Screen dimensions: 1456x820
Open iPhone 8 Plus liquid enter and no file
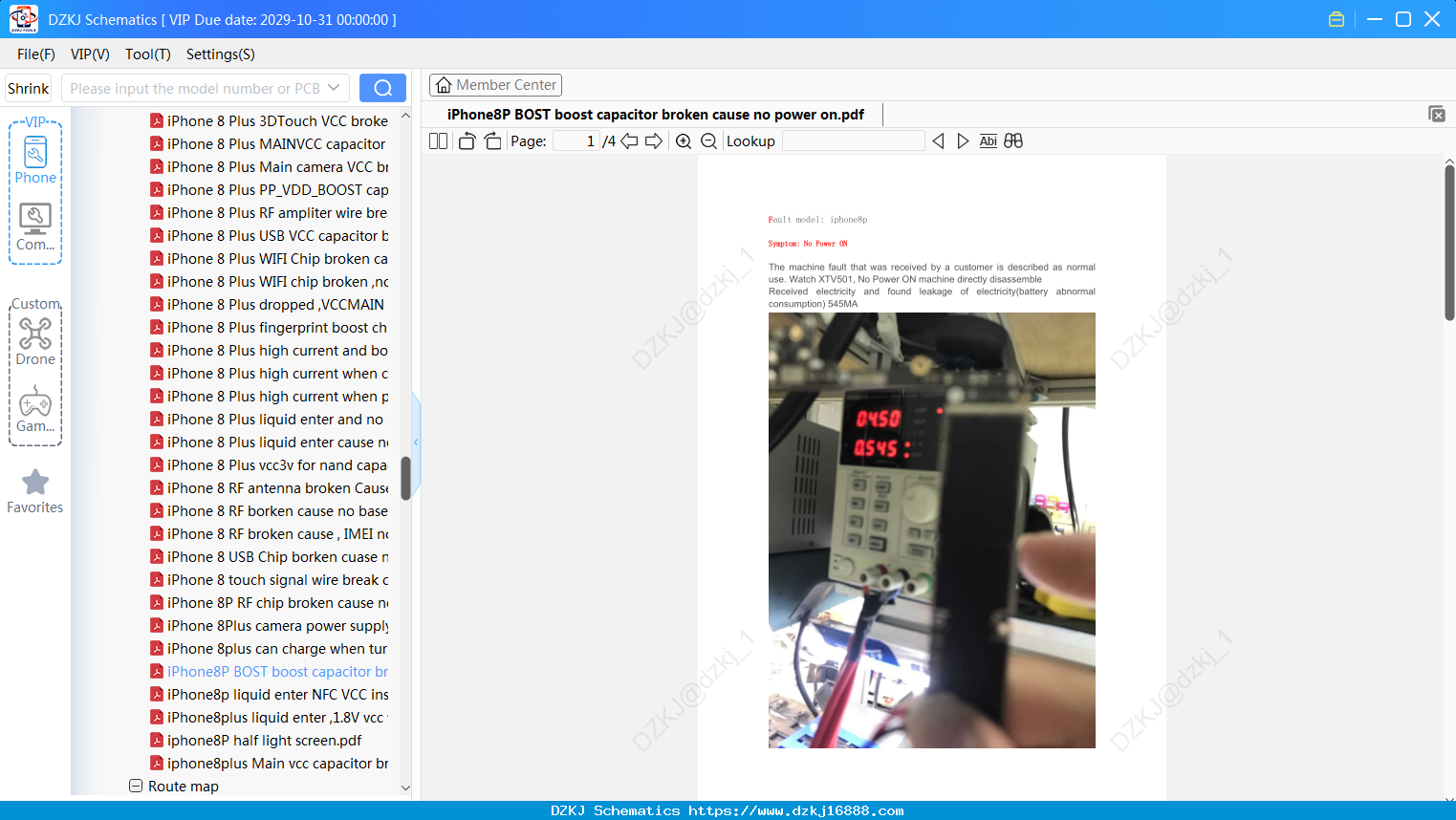coord(275,419)
